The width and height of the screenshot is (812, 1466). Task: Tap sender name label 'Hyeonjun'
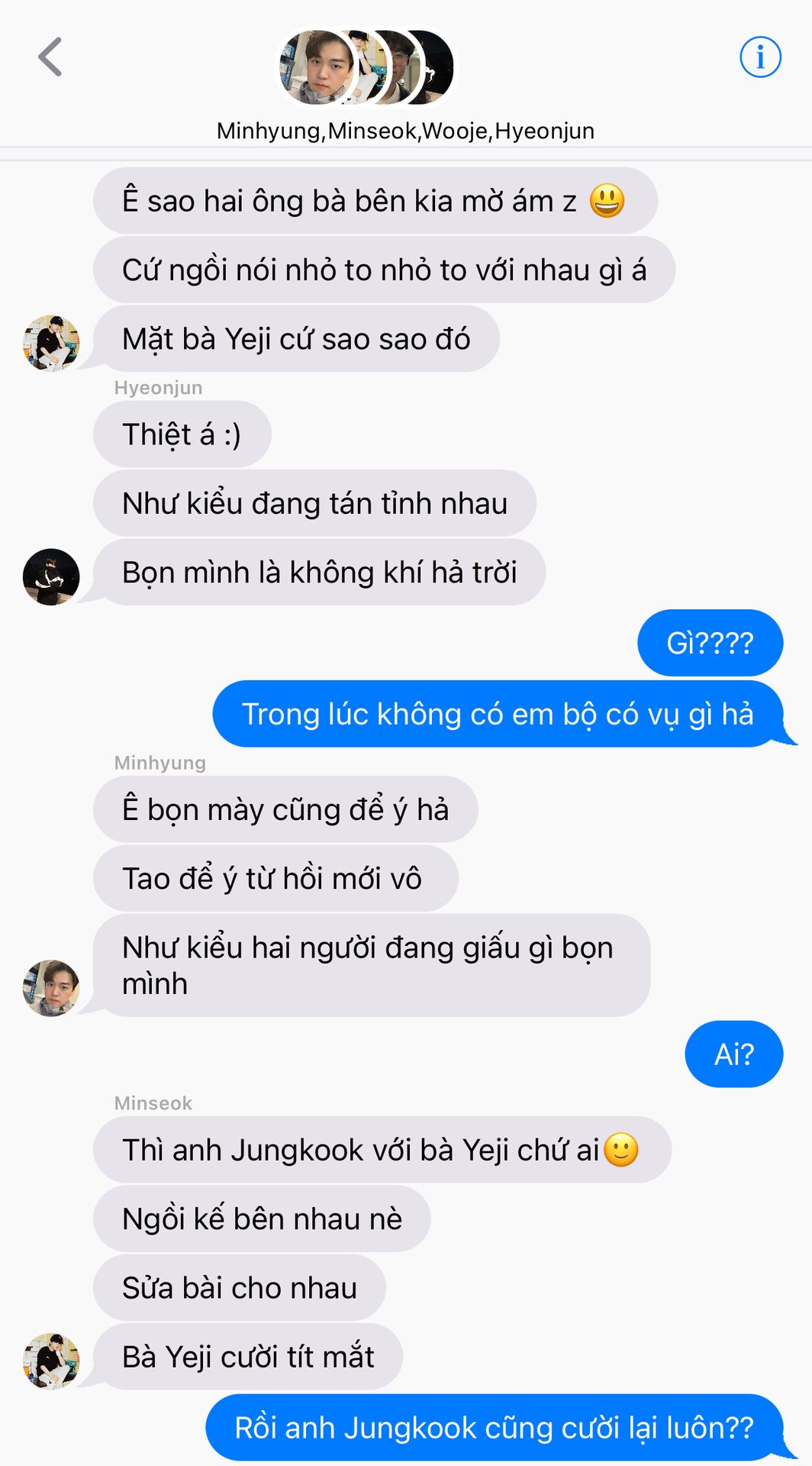click(158, 388)
